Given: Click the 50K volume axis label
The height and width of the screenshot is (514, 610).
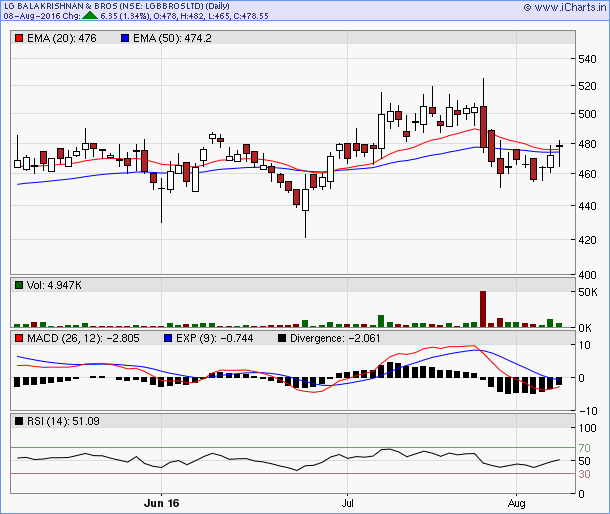Looking at the screenshot, I should click(x=588, y=292).
